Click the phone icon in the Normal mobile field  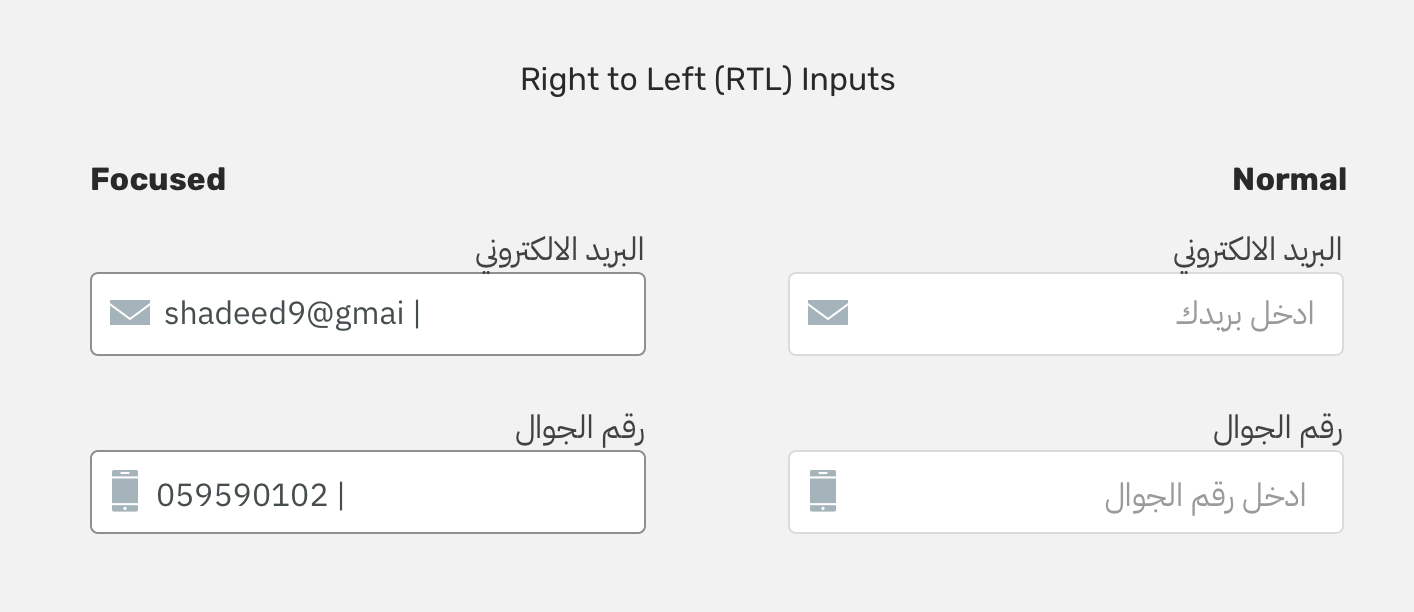coord(823,492)
